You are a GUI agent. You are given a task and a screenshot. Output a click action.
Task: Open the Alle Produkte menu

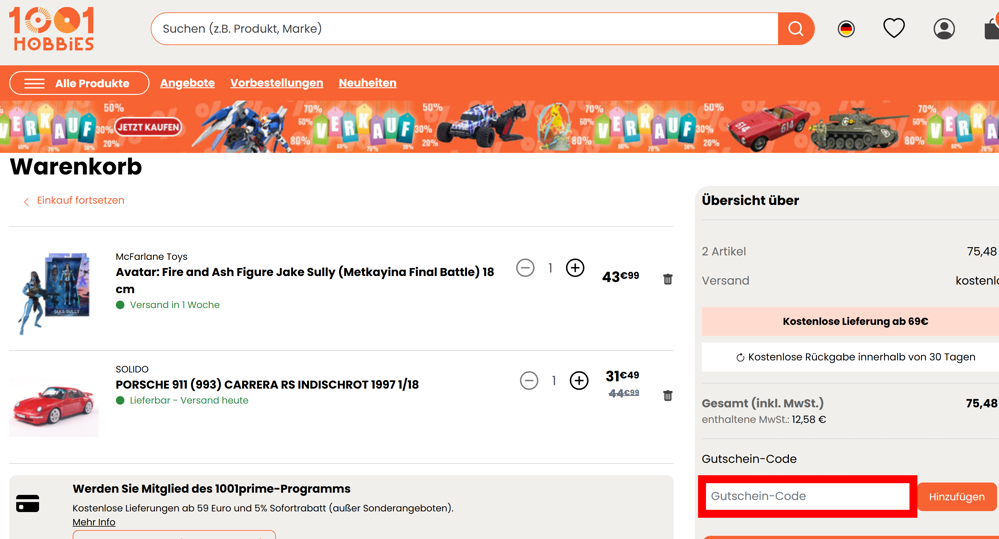coord(79,83)
